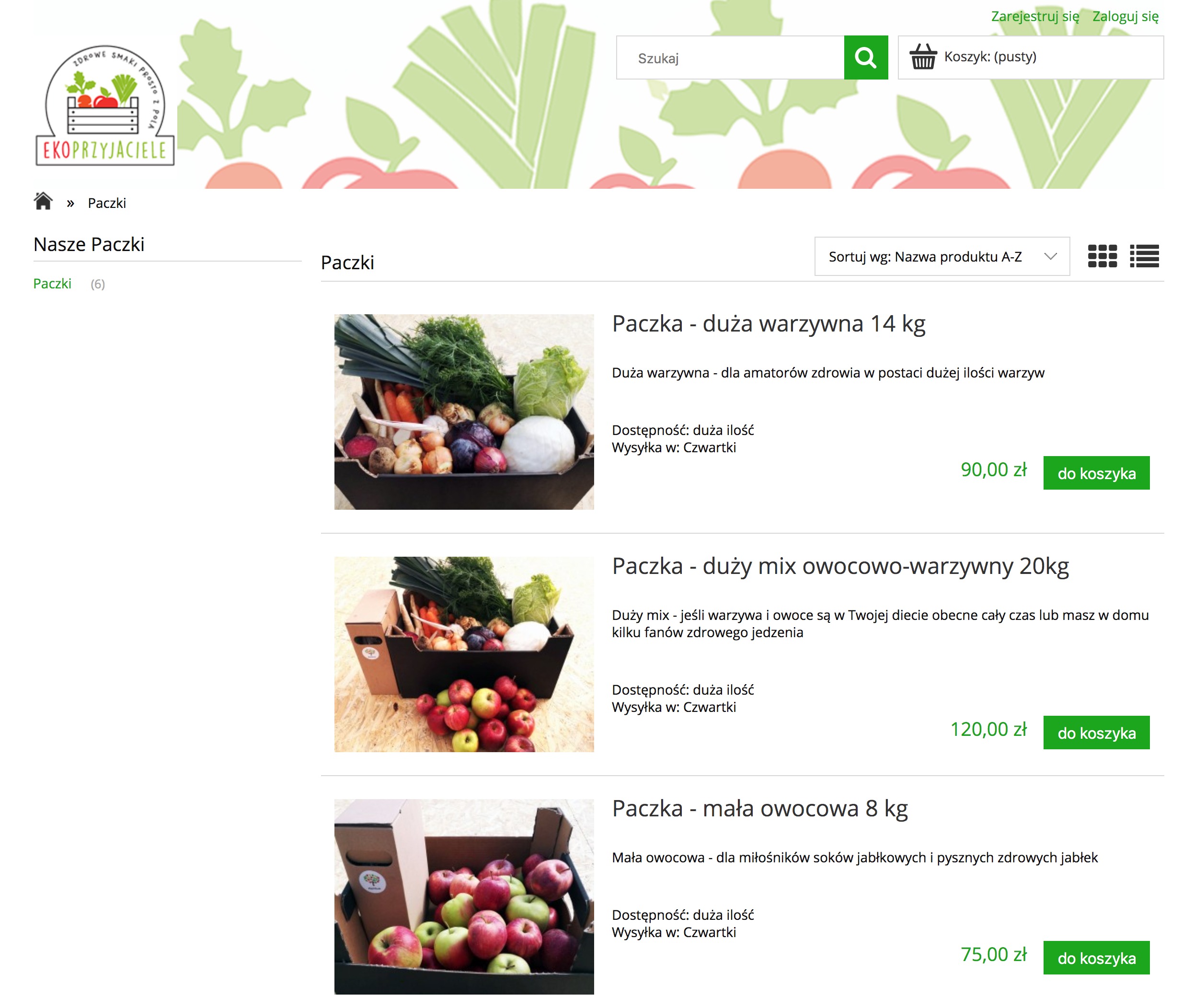Image resolution: width=1194 pixels, height=1008 pixels.
Task: Open the Koszyk (pusty) cart box
Action: pos(1031,57)
